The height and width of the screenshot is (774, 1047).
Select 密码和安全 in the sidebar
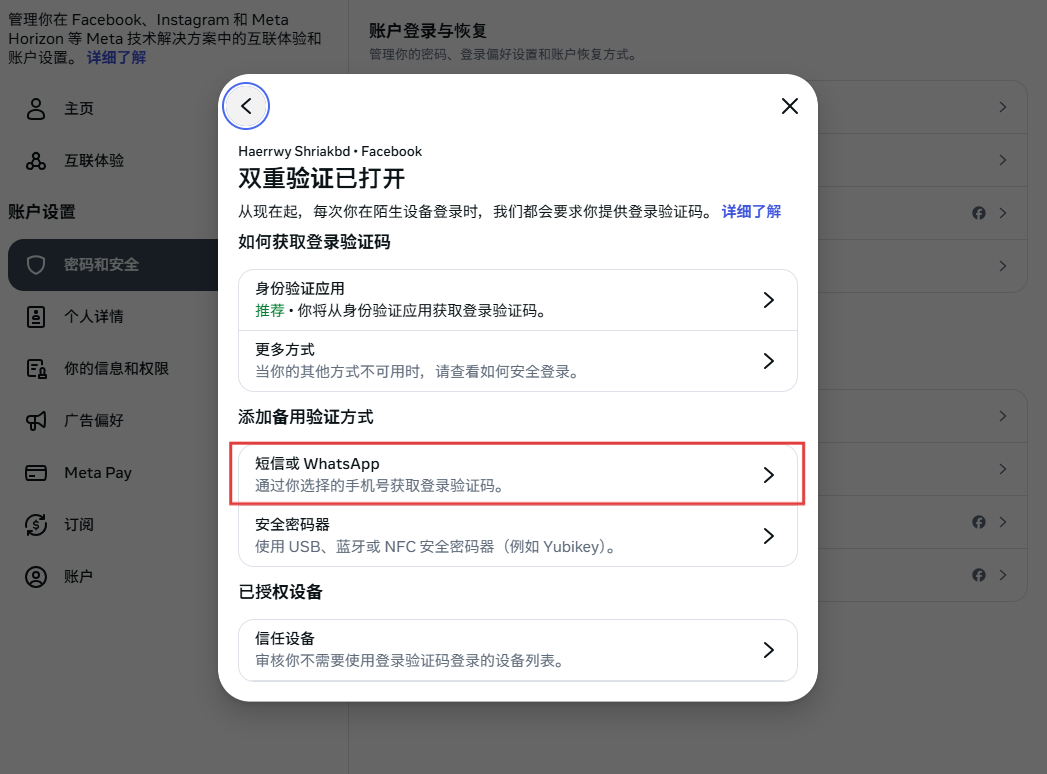(114, 264)
